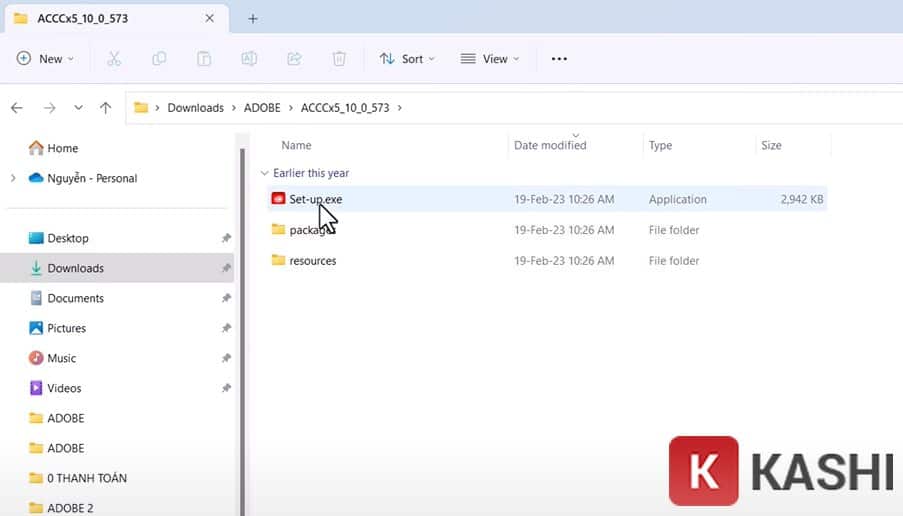Select the packages folder

click(547, 230)
